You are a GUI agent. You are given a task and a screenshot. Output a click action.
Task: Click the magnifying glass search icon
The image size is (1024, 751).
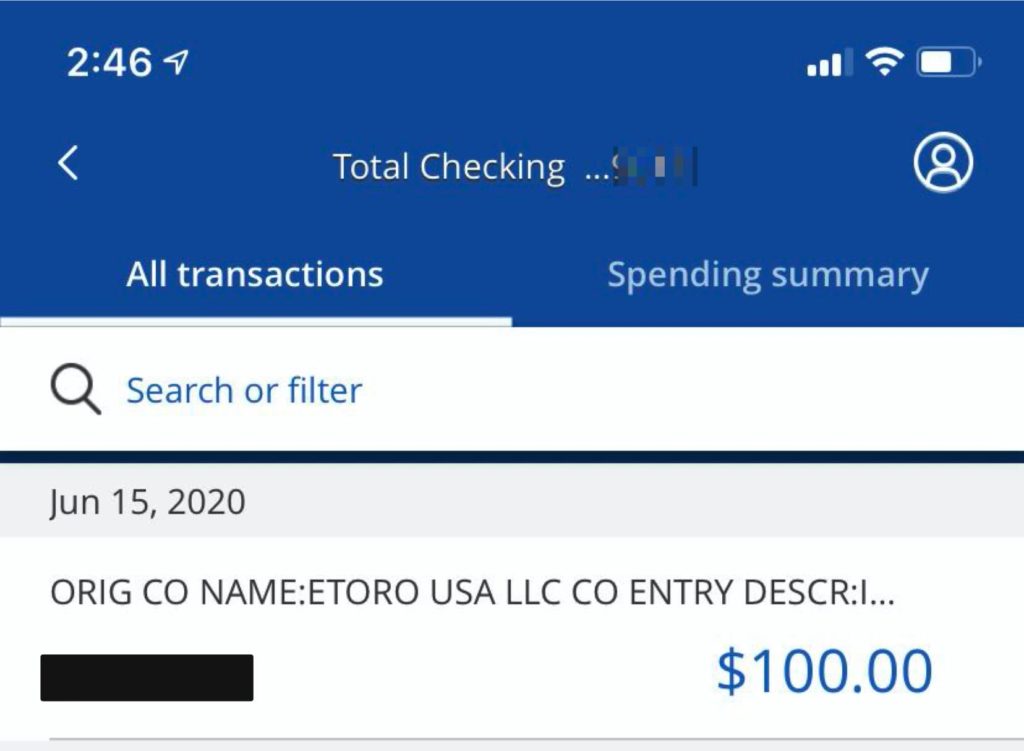tap(76, 389)
